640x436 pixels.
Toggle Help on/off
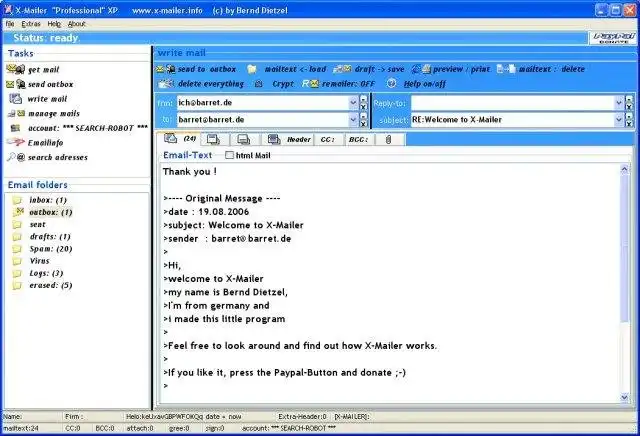tap(416, 84)
